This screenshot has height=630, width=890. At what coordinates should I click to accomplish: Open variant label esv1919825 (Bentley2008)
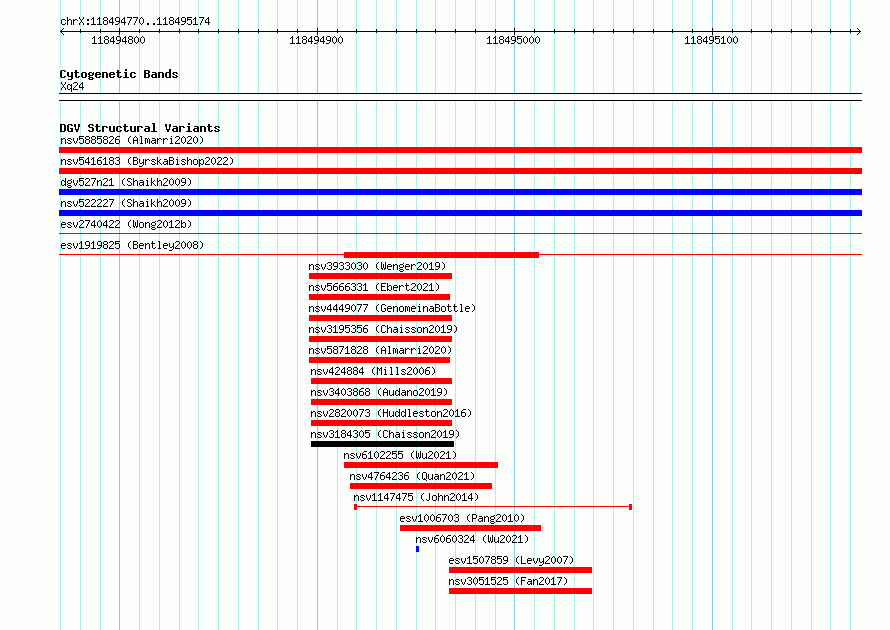[x=132, y=245]
